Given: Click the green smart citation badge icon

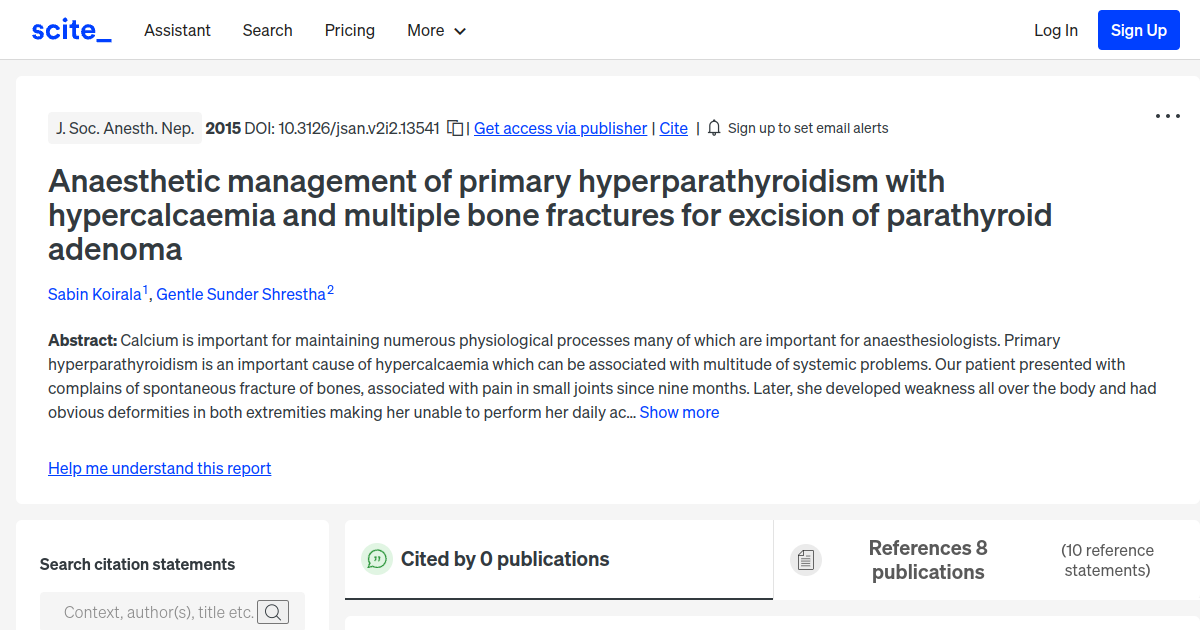Looking at the screenshot, I should (x=376, y=559).
